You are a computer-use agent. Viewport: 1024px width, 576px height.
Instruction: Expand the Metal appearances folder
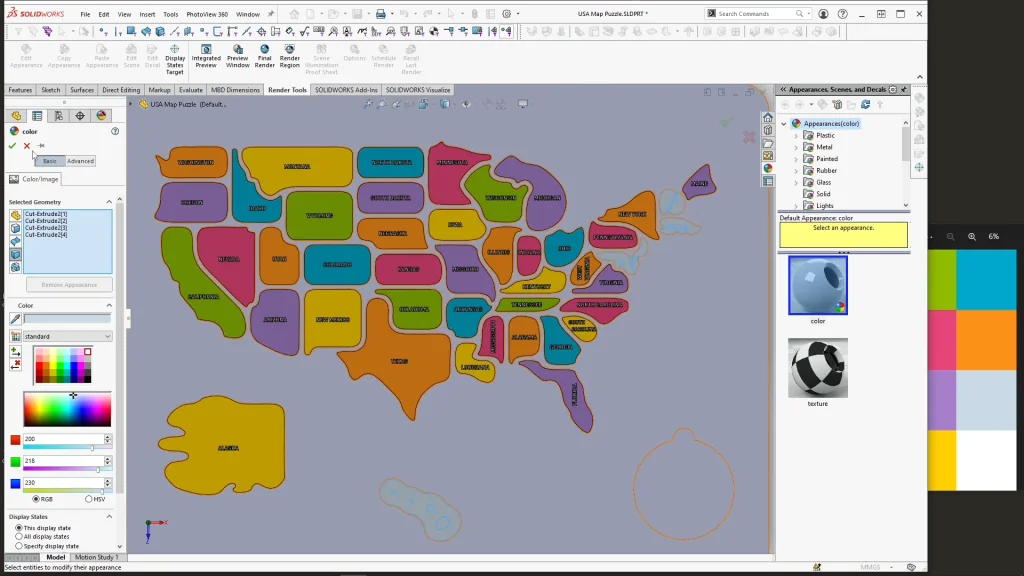796,147
